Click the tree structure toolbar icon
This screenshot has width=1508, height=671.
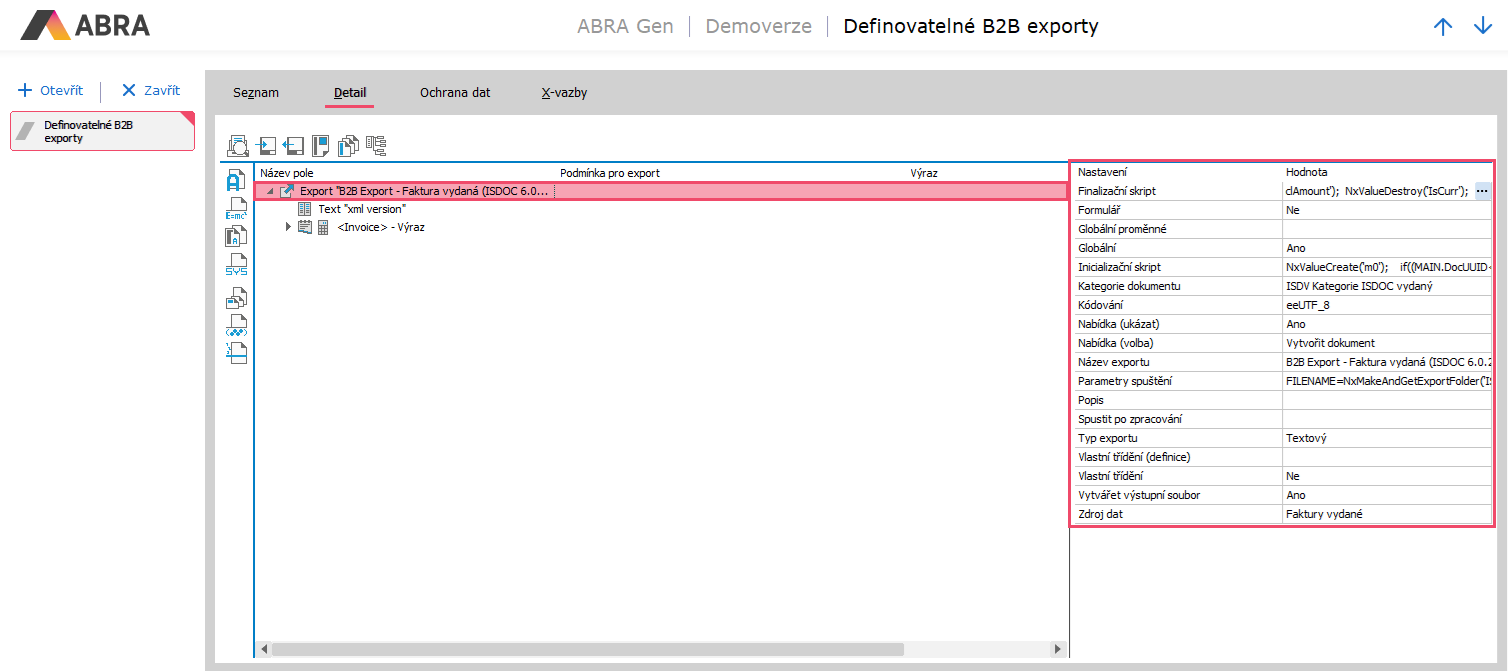(x=376, y=146)
